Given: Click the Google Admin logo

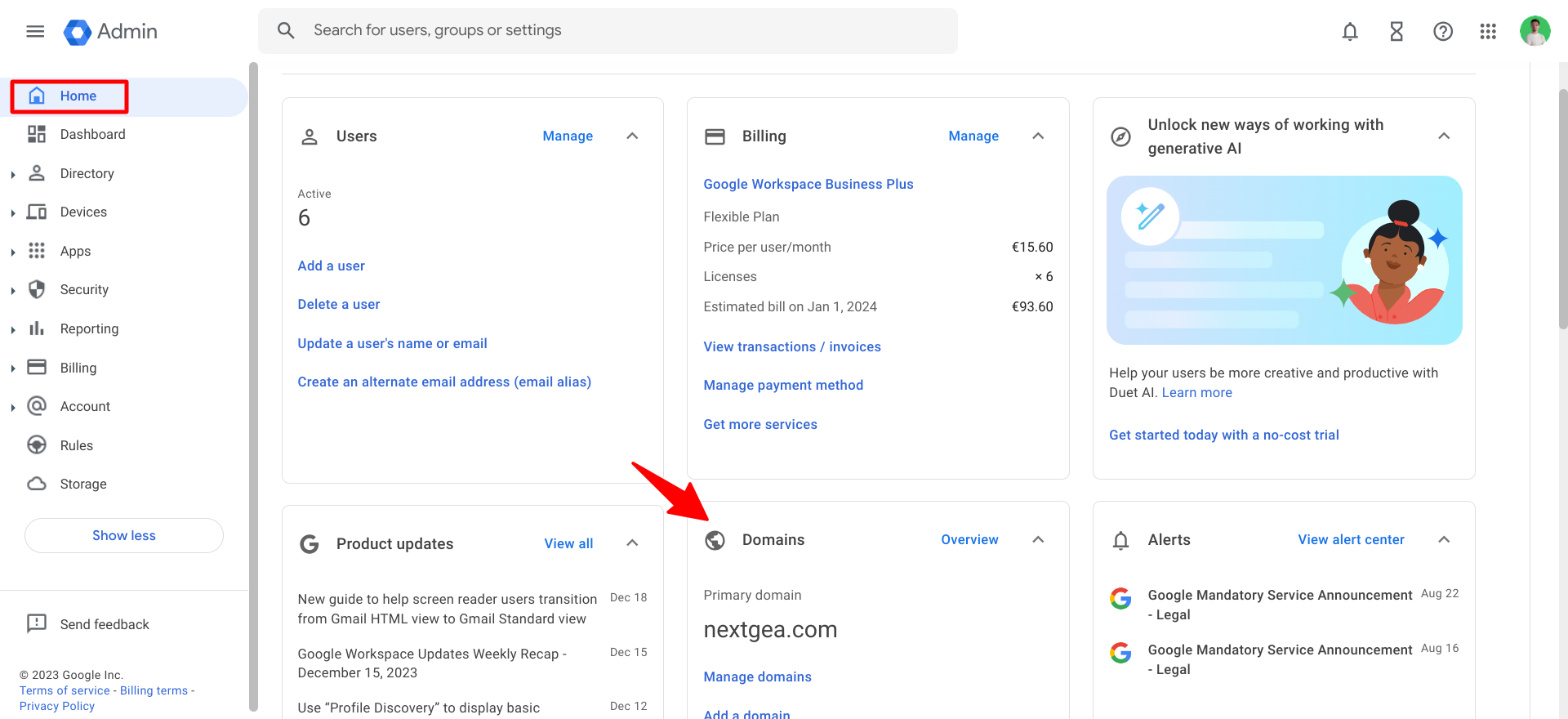Looking at the screenshot, I should (x=110, y=31).
